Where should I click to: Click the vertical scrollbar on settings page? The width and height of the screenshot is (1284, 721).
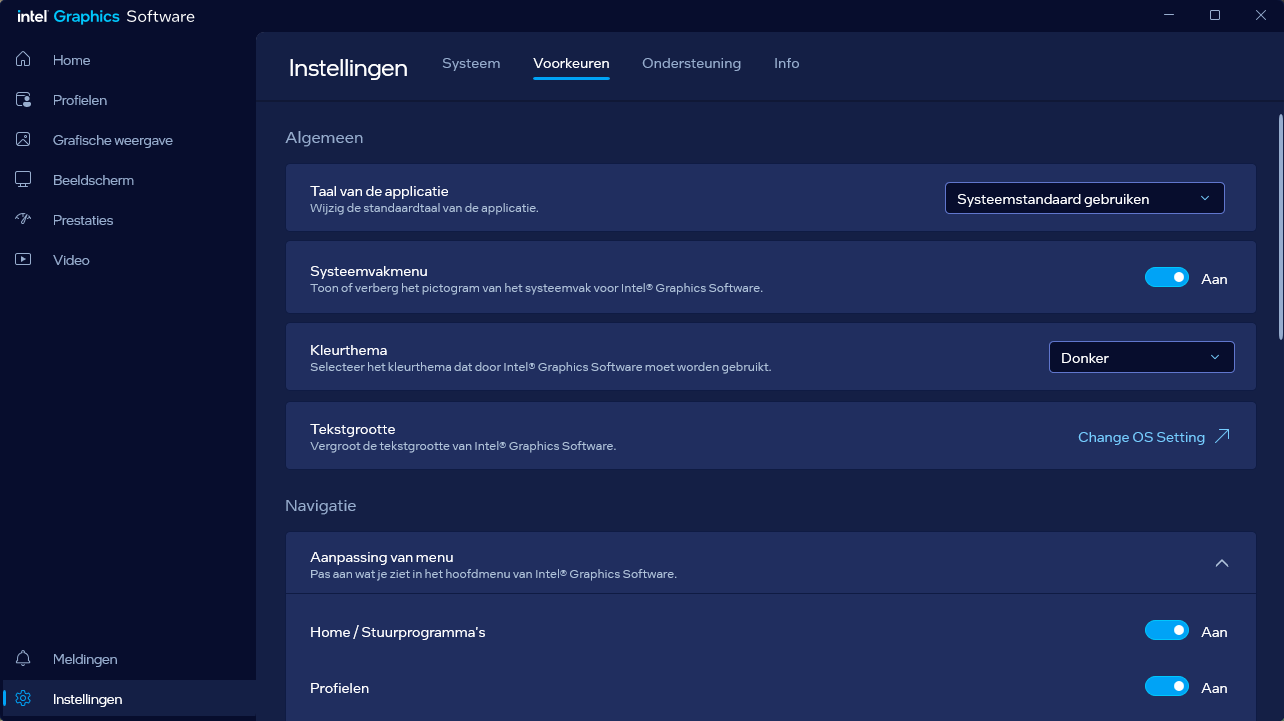1279,230
